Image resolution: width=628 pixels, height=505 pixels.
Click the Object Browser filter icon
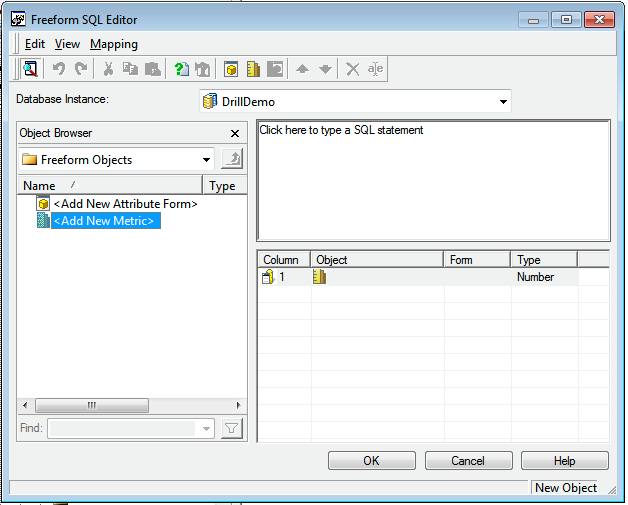click(x=232, y=429)
